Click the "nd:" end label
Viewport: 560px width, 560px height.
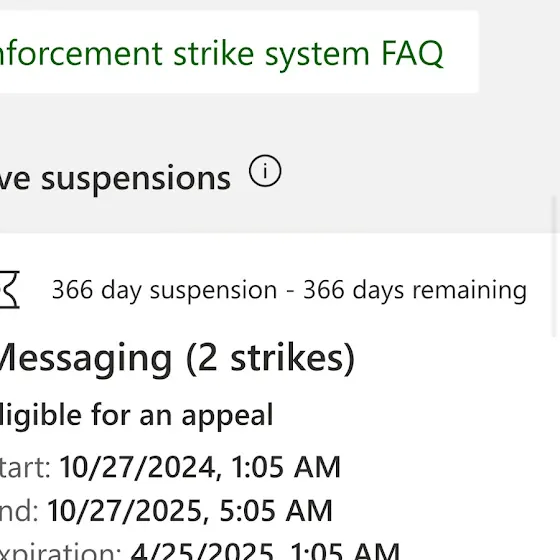(x=19, y=511)
